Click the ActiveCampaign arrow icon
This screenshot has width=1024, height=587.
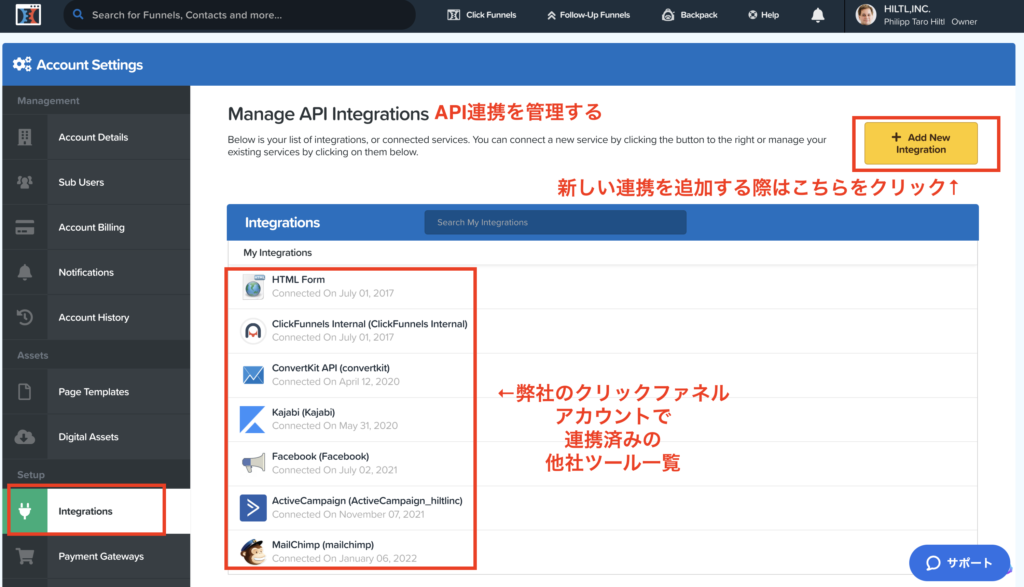[x=253, y=507]
